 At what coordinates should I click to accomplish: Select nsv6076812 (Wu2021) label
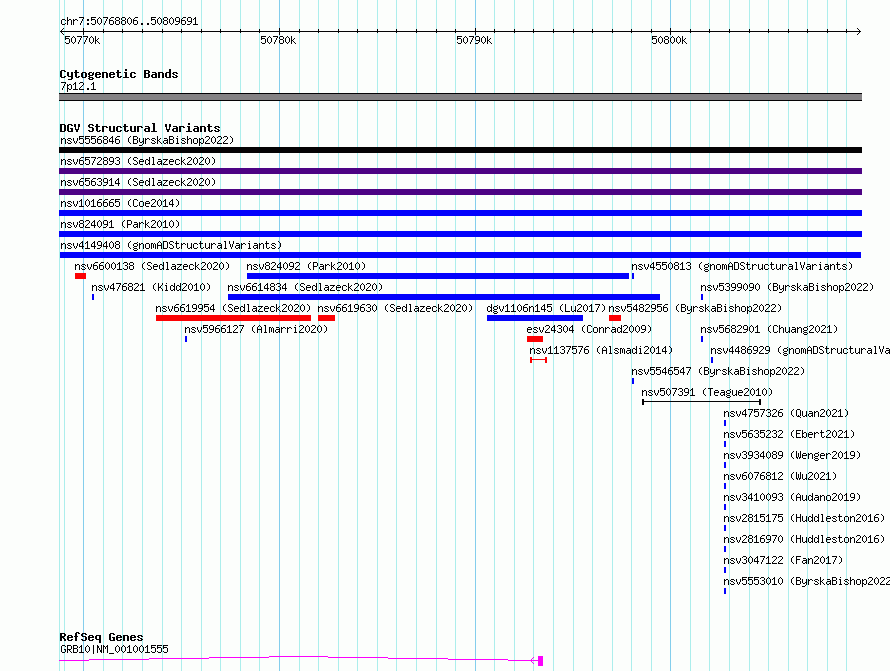pyautogui.click(x=780, y=476)
